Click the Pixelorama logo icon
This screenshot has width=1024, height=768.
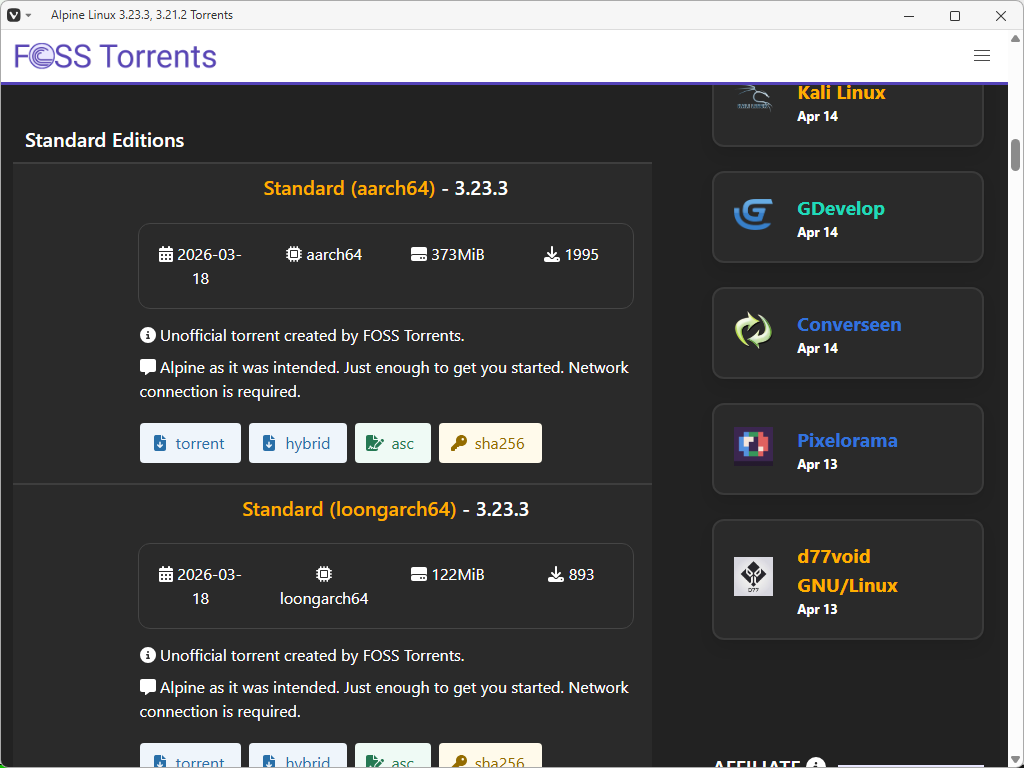click(754, 446)
